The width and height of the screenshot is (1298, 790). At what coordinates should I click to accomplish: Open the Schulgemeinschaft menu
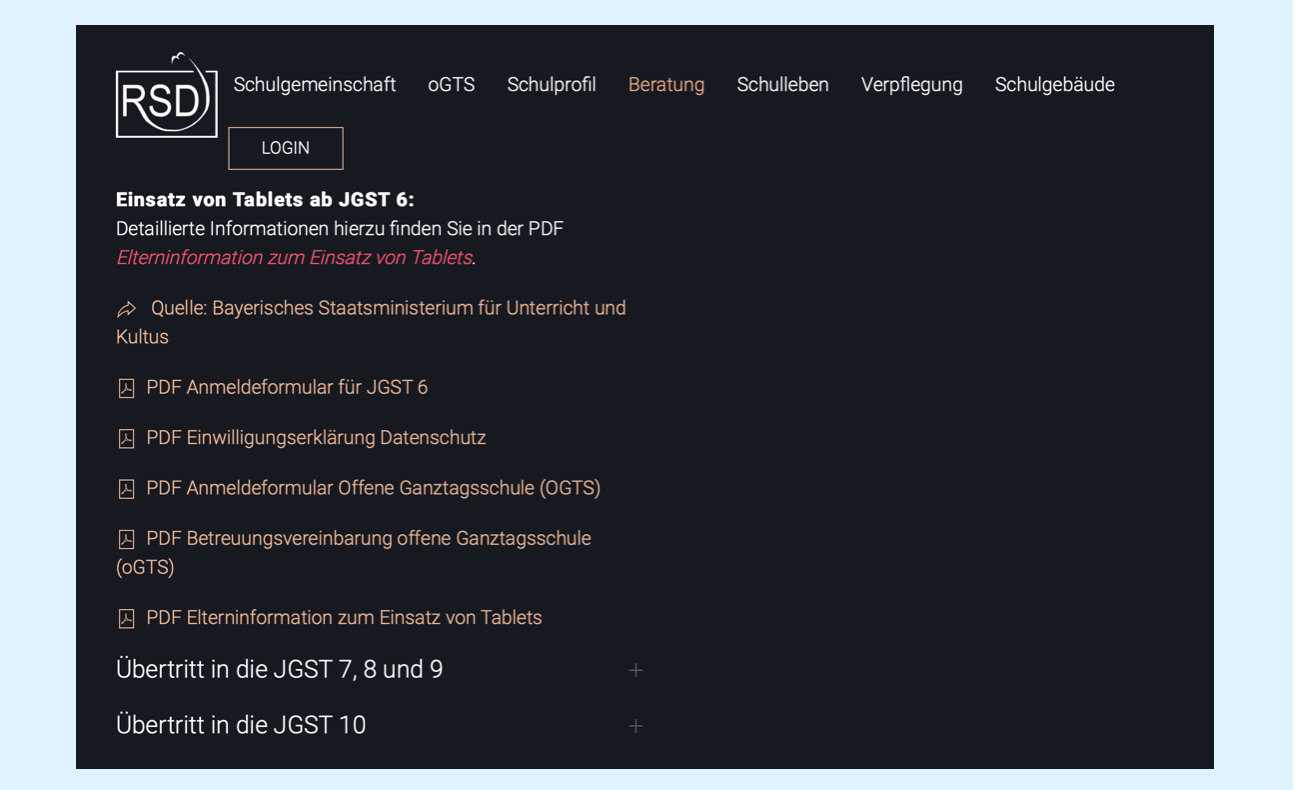(314, 85)
